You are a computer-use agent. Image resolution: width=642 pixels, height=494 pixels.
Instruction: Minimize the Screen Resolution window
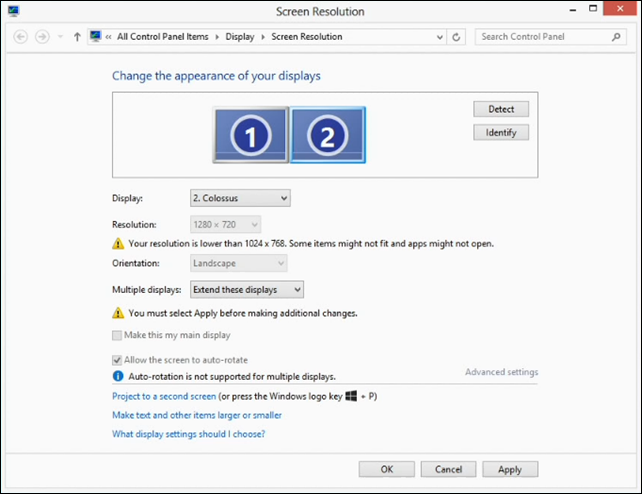(573, 9)
